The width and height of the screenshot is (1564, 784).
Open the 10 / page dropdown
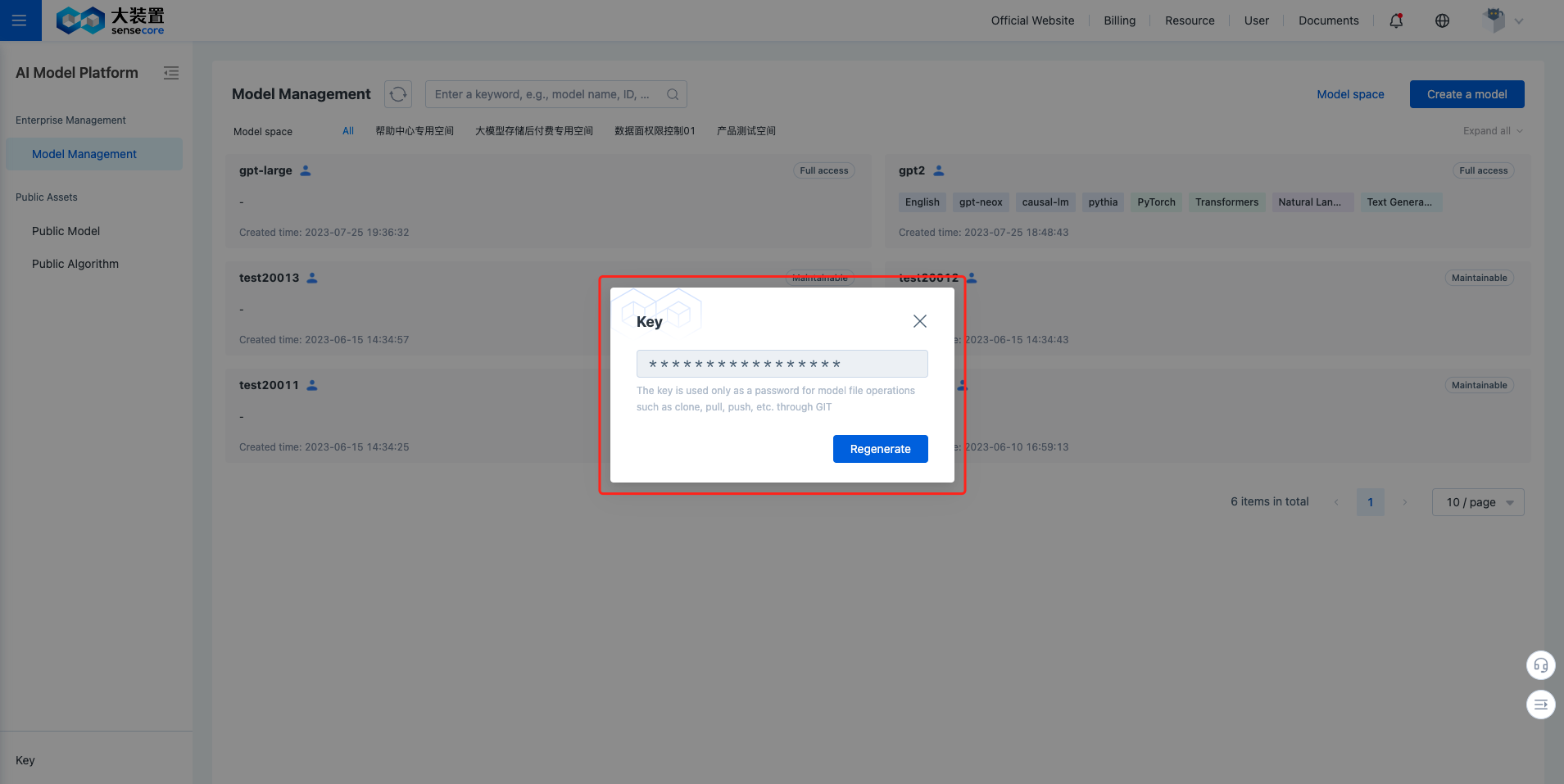click(x=1478, y=502)
